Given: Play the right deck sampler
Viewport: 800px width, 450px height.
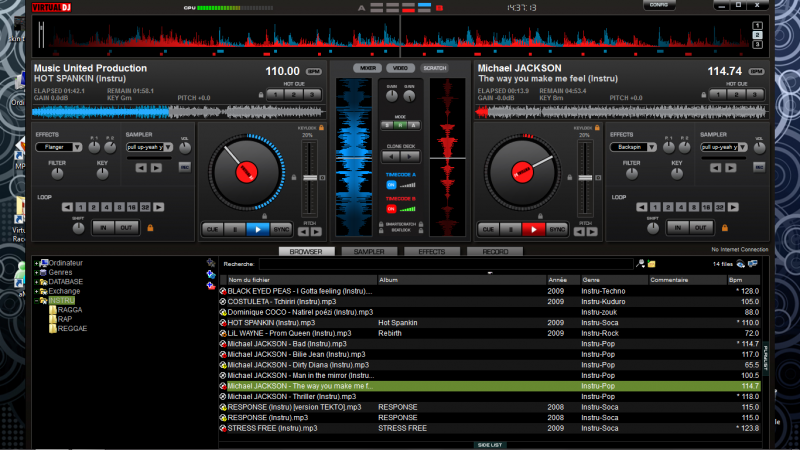Looking at the screenshot, I should point(731,167).
